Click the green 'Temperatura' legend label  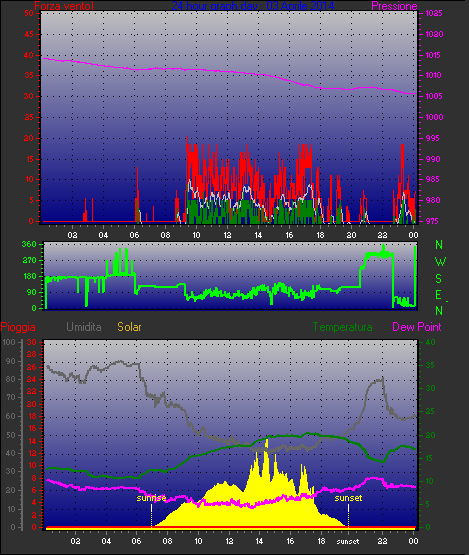click(x=342, y=327)
